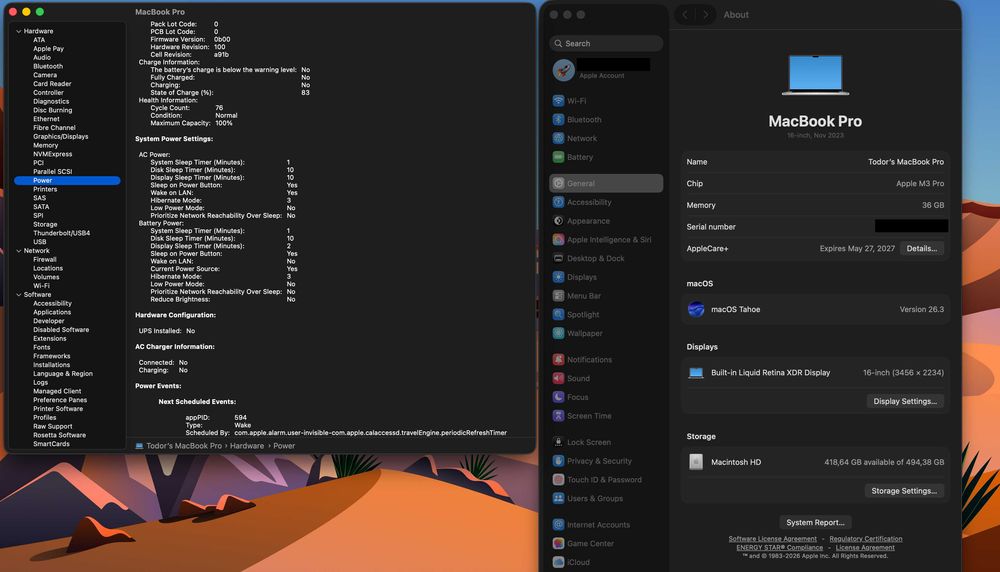1000x572 pixels.
Task: Select Bluetooth in System Information sidebar
Action: click(x=48, y=66)
